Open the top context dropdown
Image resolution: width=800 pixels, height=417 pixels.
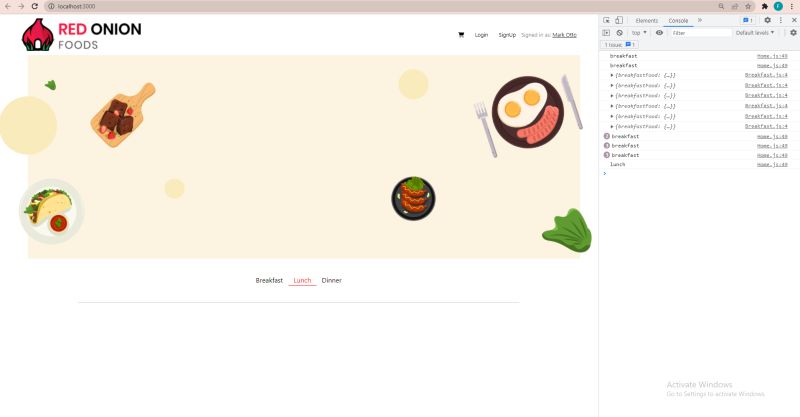point(639,33)
